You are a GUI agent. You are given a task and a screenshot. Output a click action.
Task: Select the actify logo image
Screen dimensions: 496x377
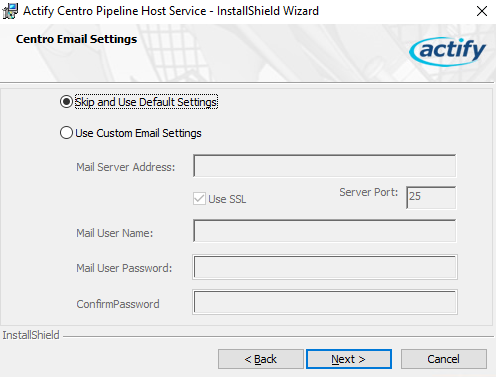click(x=448, y=51)
